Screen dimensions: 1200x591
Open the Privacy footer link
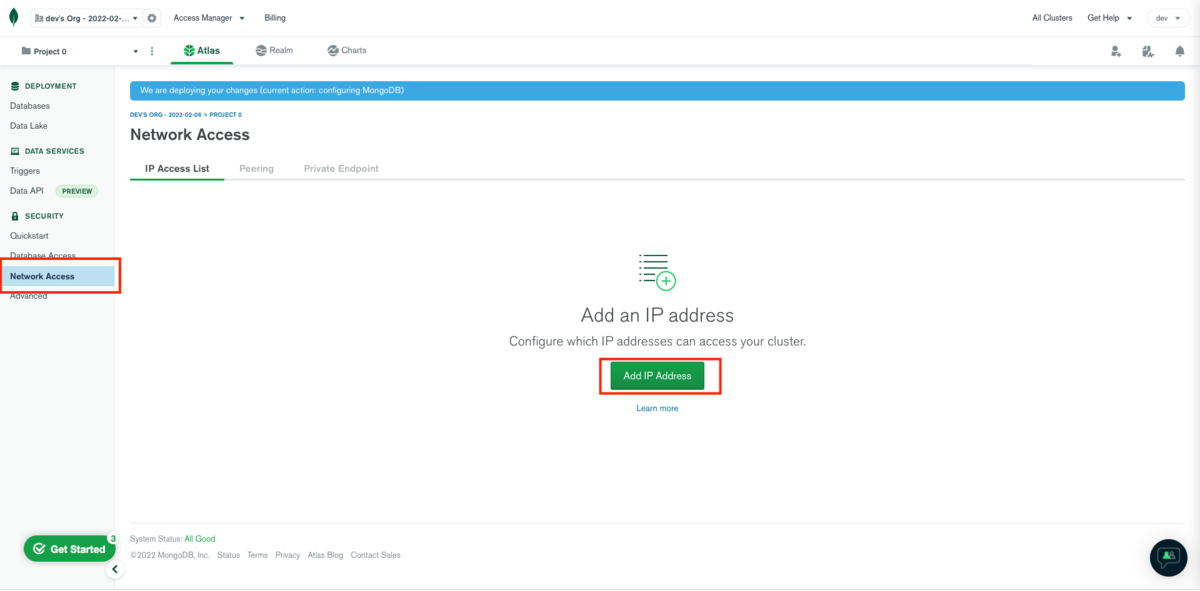tap(288, 555)
